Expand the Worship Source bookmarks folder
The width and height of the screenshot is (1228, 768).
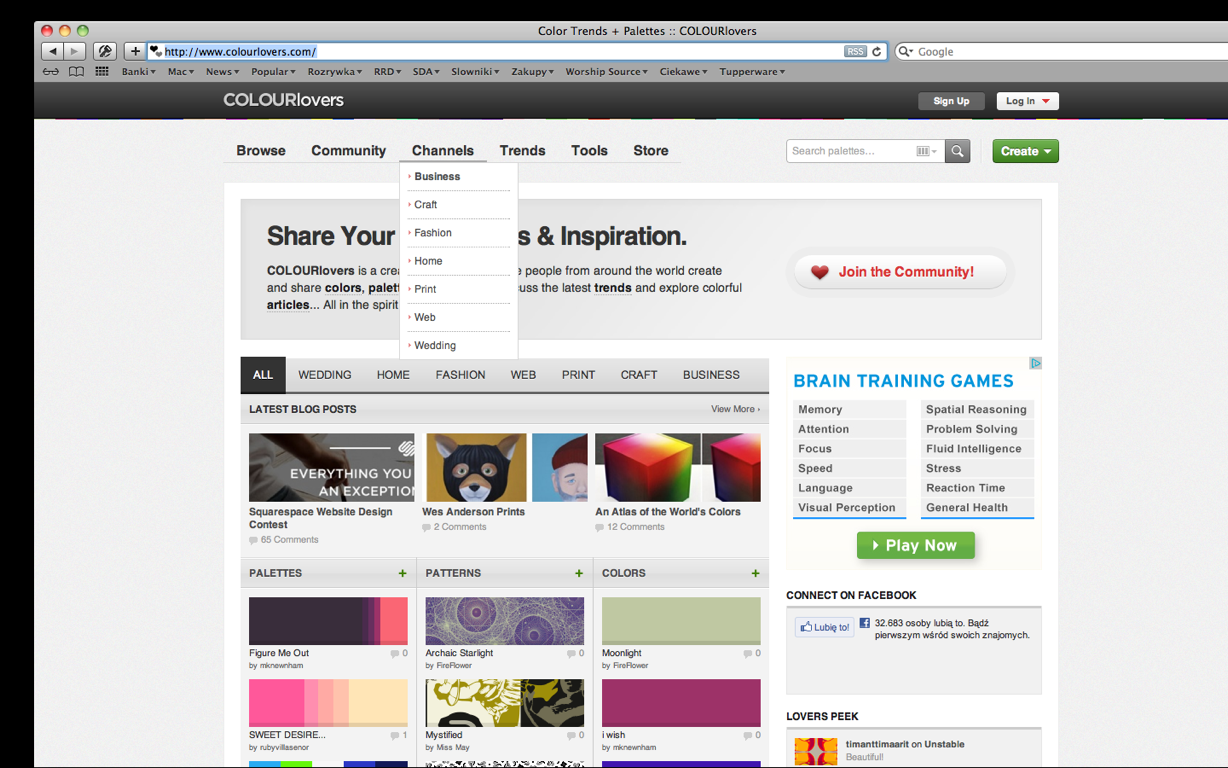coord(606,72)
